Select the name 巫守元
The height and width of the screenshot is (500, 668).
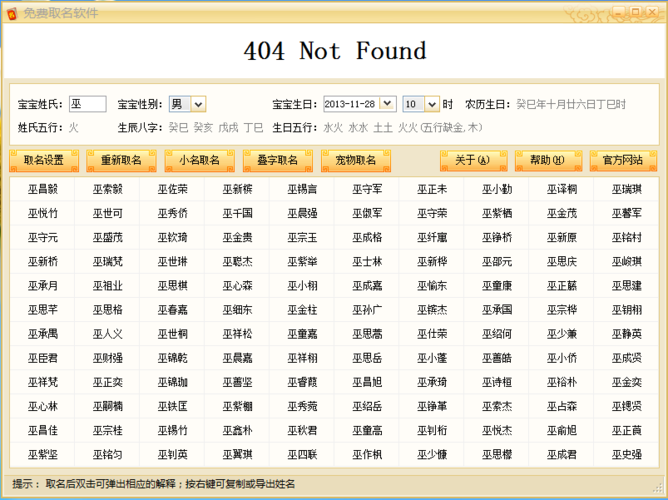coord(43,237)
